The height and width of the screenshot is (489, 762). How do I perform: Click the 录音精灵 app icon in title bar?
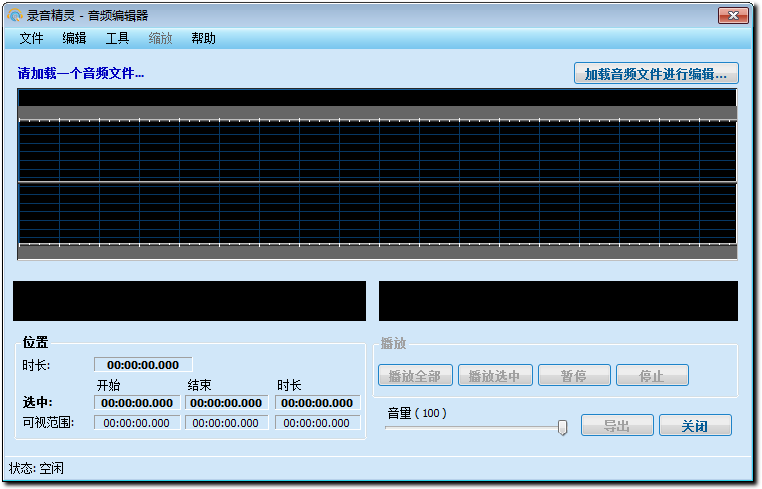(x=15, y=16)
